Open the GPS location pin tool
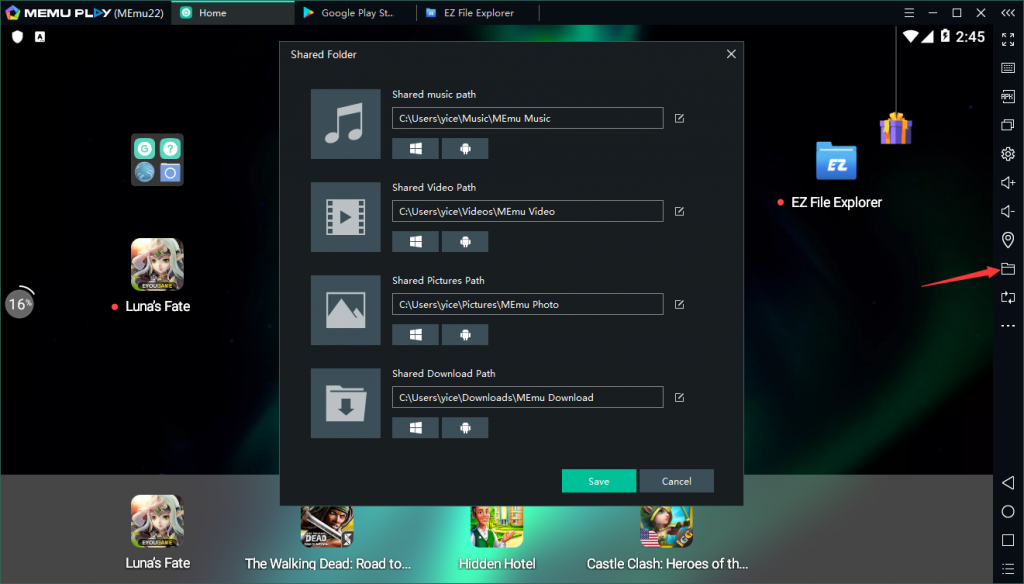Viewport: 1024px width, 584px height. [1008, 240]
